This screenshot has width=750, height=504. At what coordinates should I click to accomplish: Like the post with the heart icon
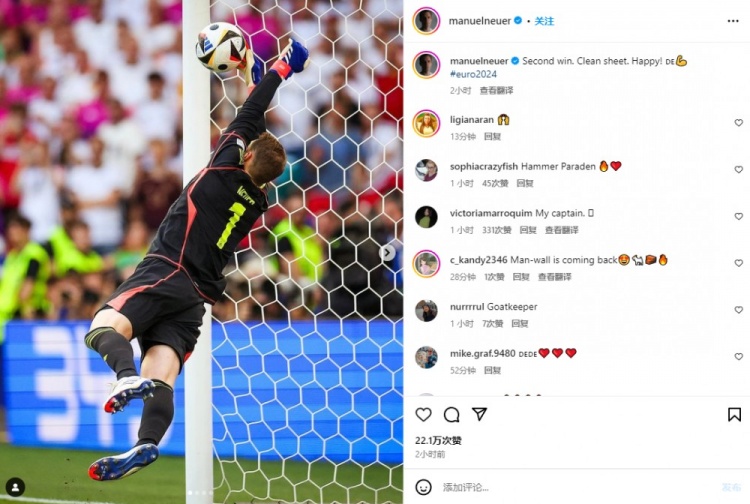[x=423, y=415]
